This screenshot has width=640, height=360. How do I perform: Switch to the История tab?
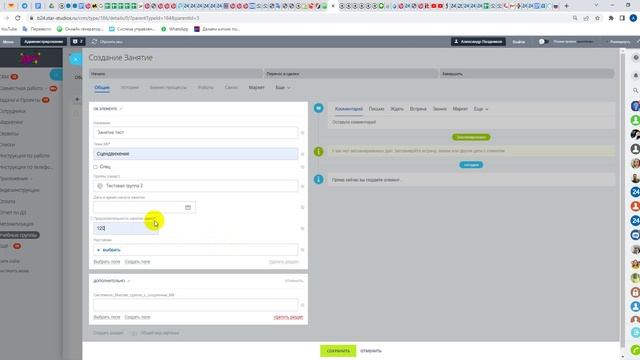(130, 87)
